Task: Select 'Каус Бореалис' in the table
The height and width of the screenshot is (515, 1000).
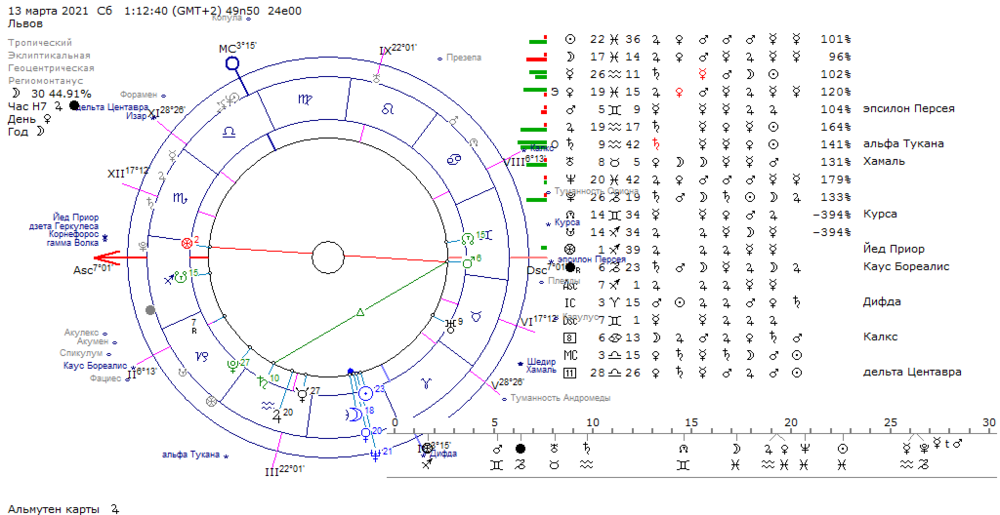Action: tap(906, 266)
